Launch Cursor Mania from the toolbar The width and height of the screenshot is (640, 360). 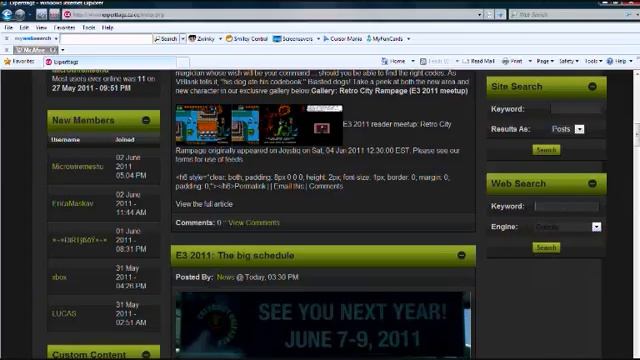point(342,39)
